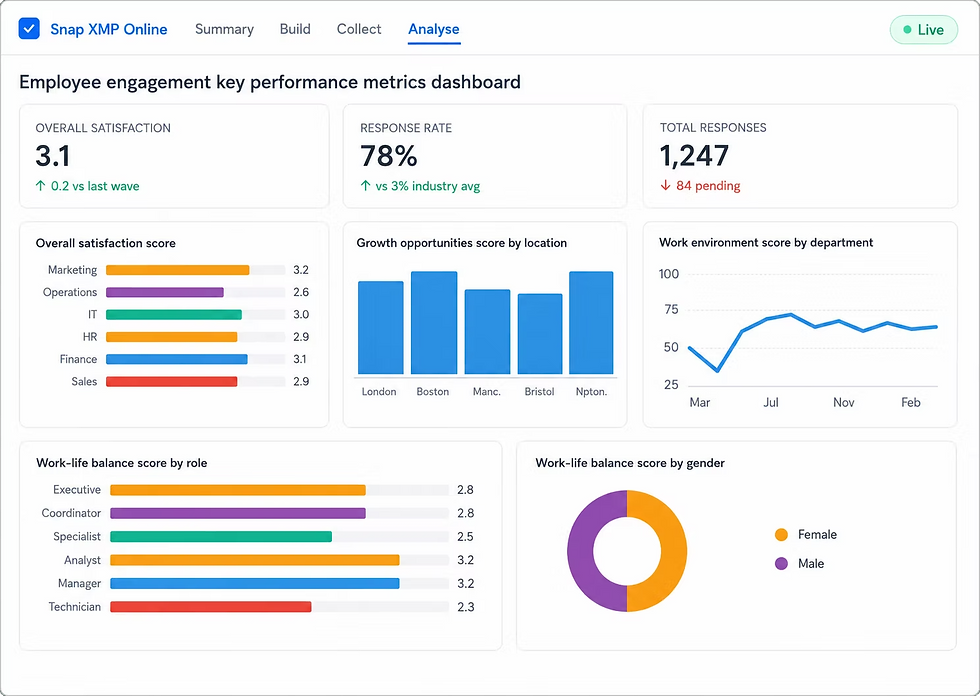Click the Finance satisfaction bar
Screen dimensions: 980x696
177,359
